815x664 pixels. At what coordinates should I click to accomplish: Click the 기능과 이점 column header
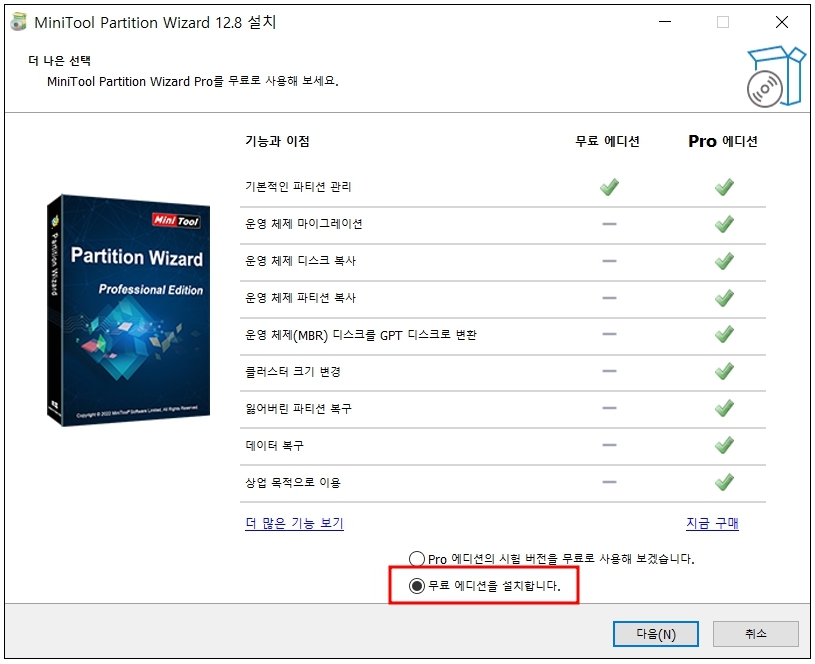[x=277, y=141]
